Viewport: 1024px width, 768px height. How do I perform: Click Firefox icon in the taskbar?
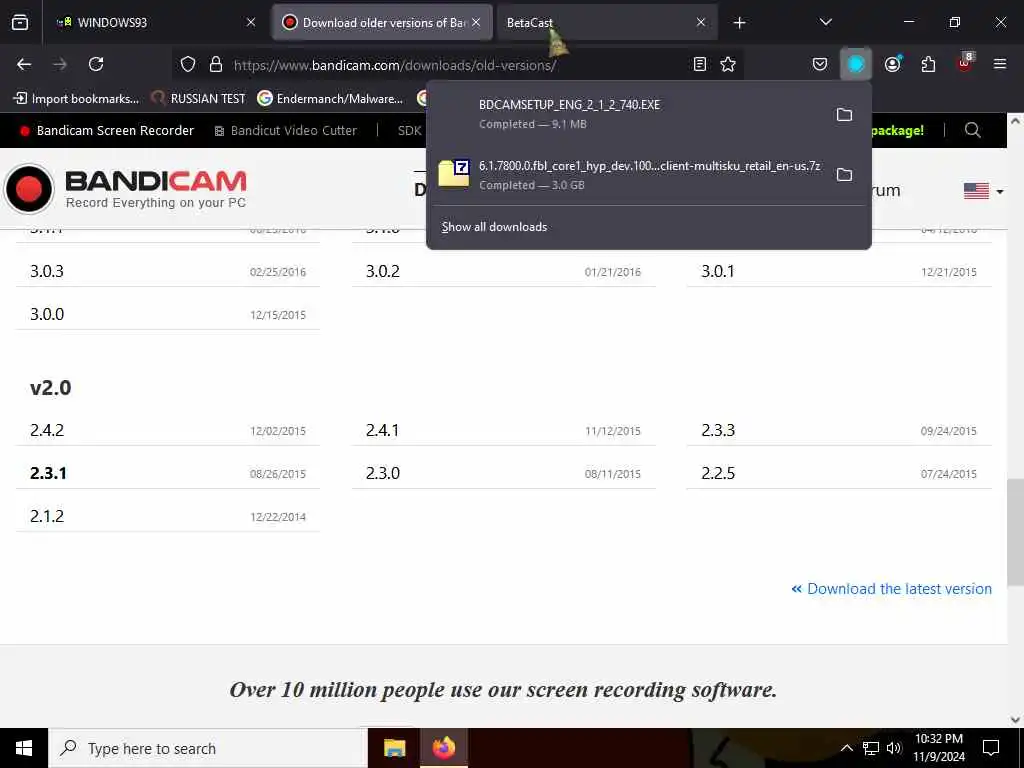[444, 748]
